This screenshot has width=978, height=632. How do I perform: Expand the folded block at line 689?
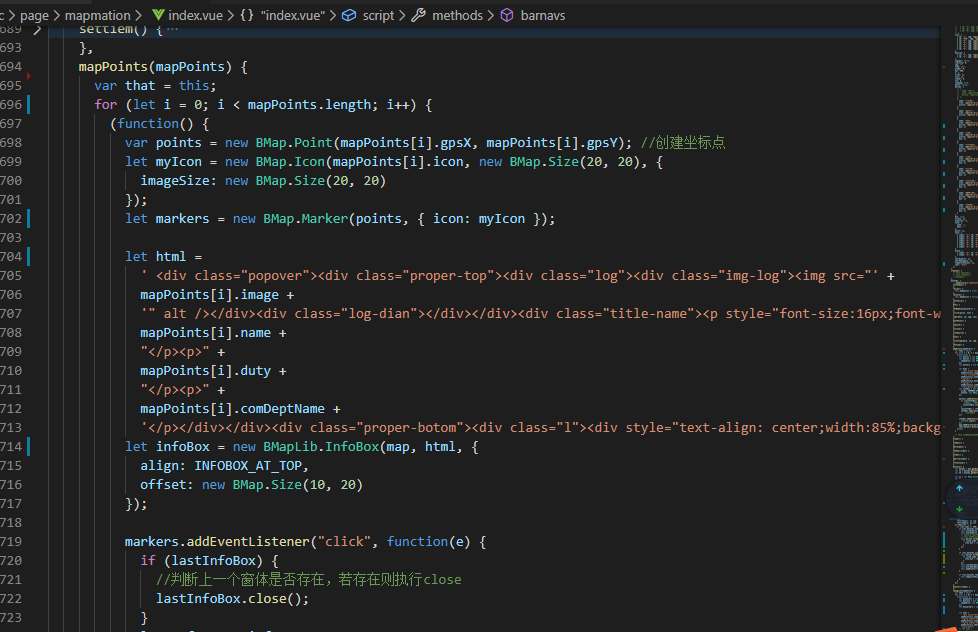pos(37,29)
